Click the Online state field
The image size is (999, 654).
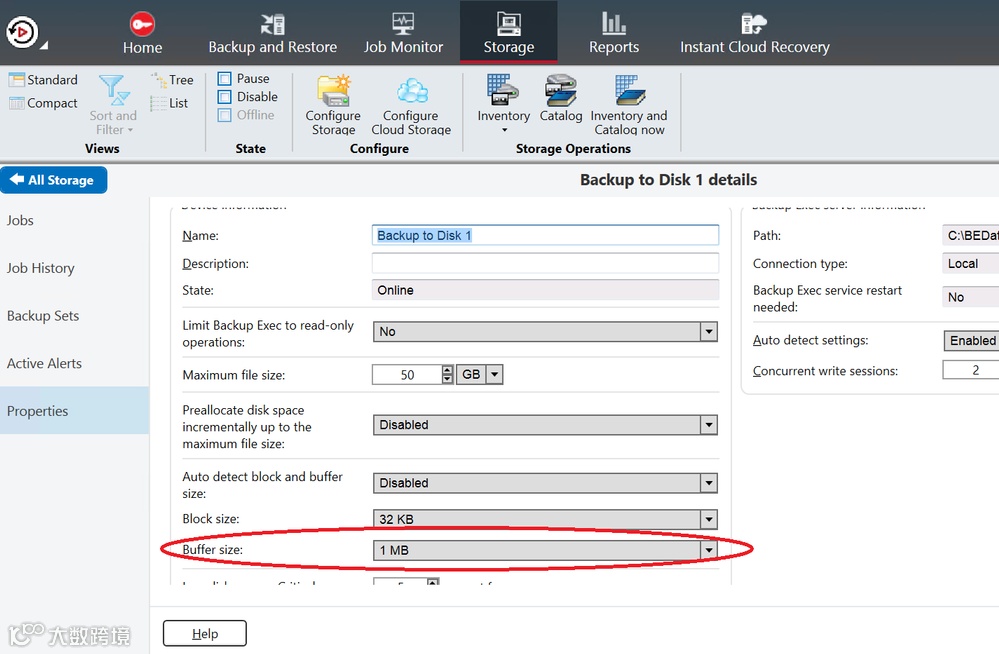click(x=545, y=290)
